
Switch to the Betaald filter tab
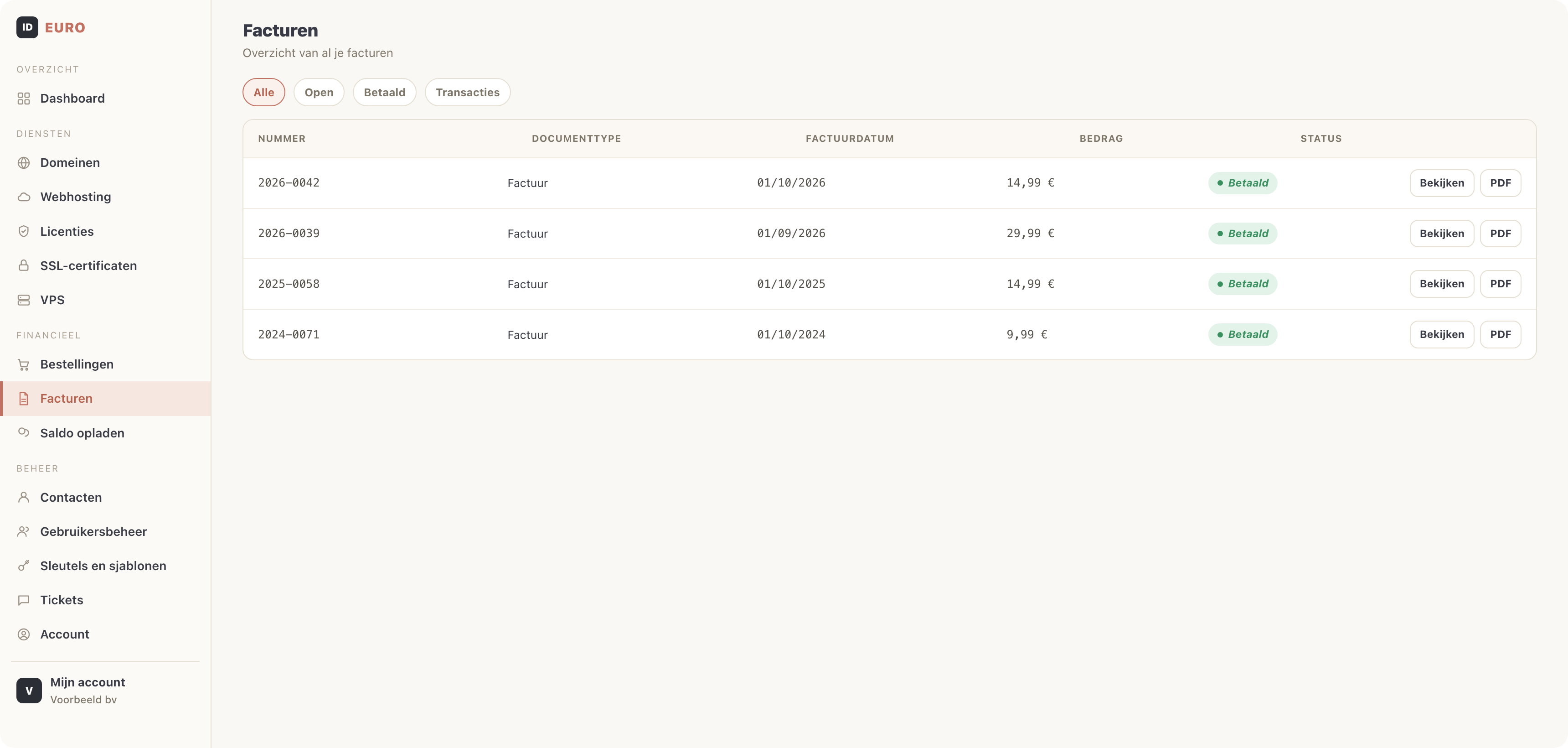385,92
